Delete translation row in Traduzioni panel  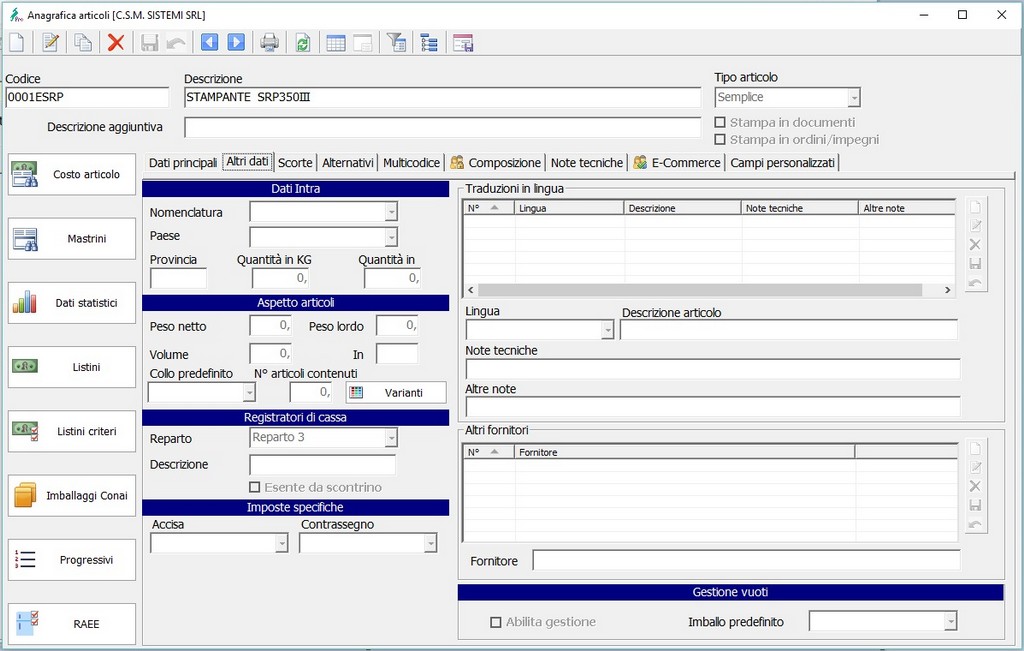point(975,245)
